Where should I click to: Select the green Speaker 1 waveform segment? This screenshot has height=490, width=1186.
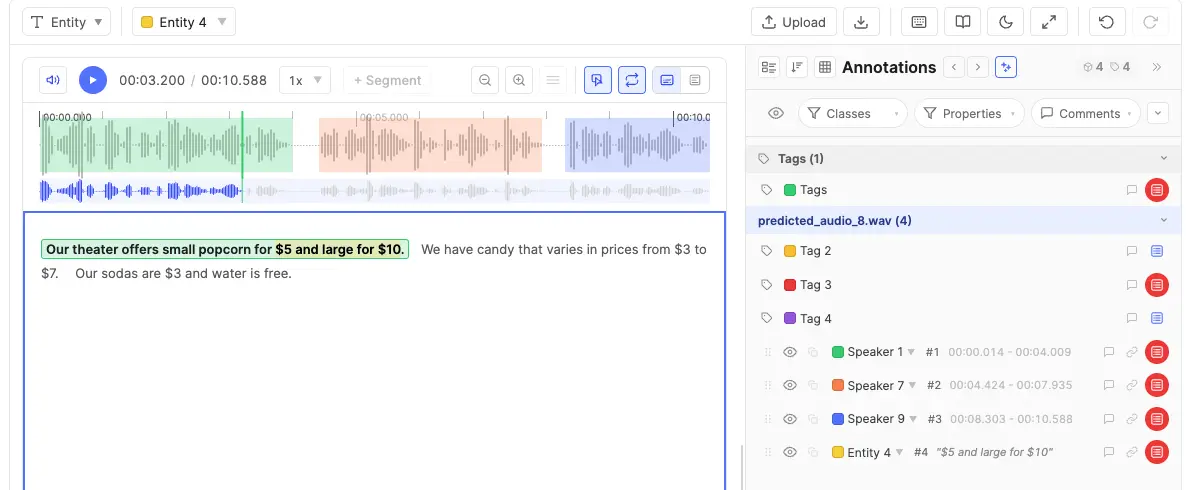pyautogui.click(x=166, y=144)
